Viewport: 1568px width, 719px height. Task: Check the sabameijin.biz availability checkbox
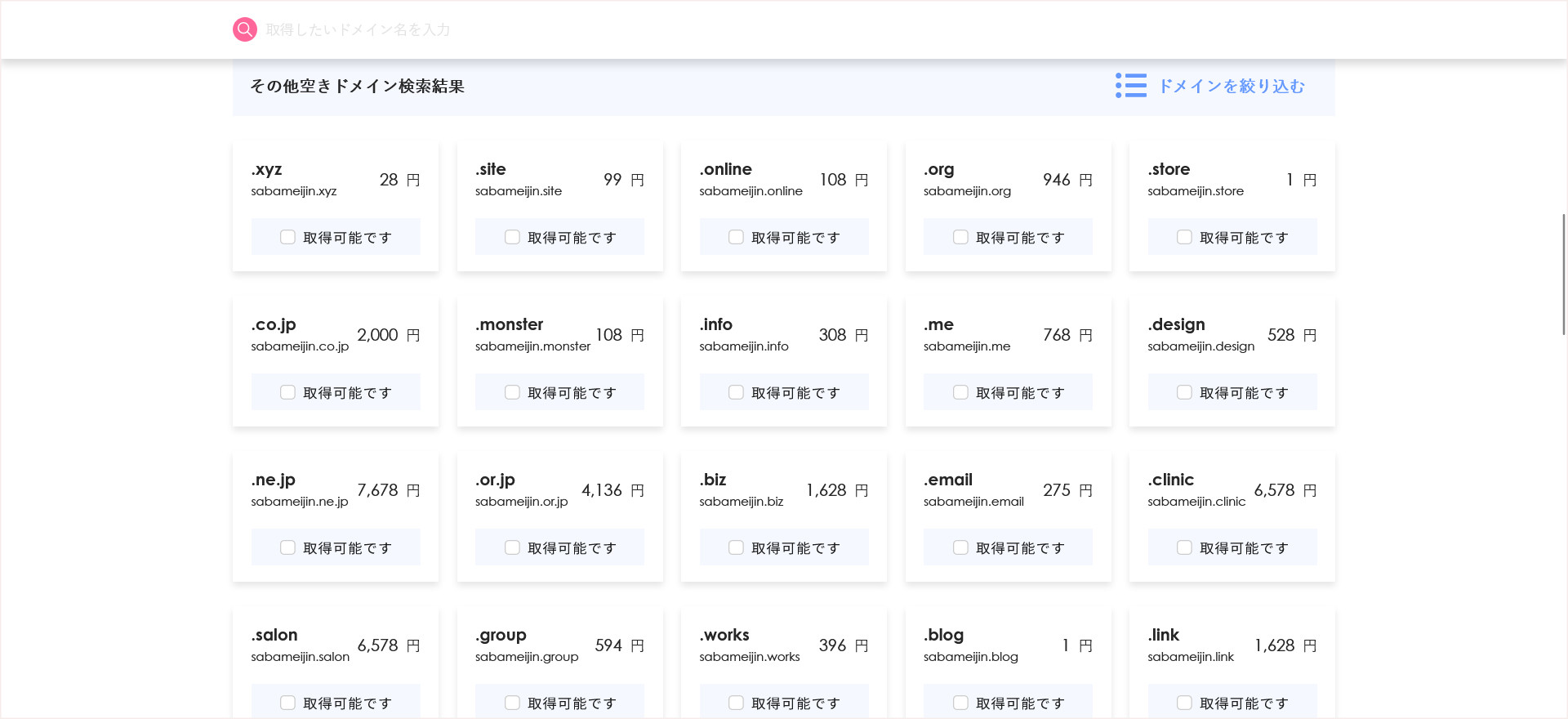tap(736, 547)
